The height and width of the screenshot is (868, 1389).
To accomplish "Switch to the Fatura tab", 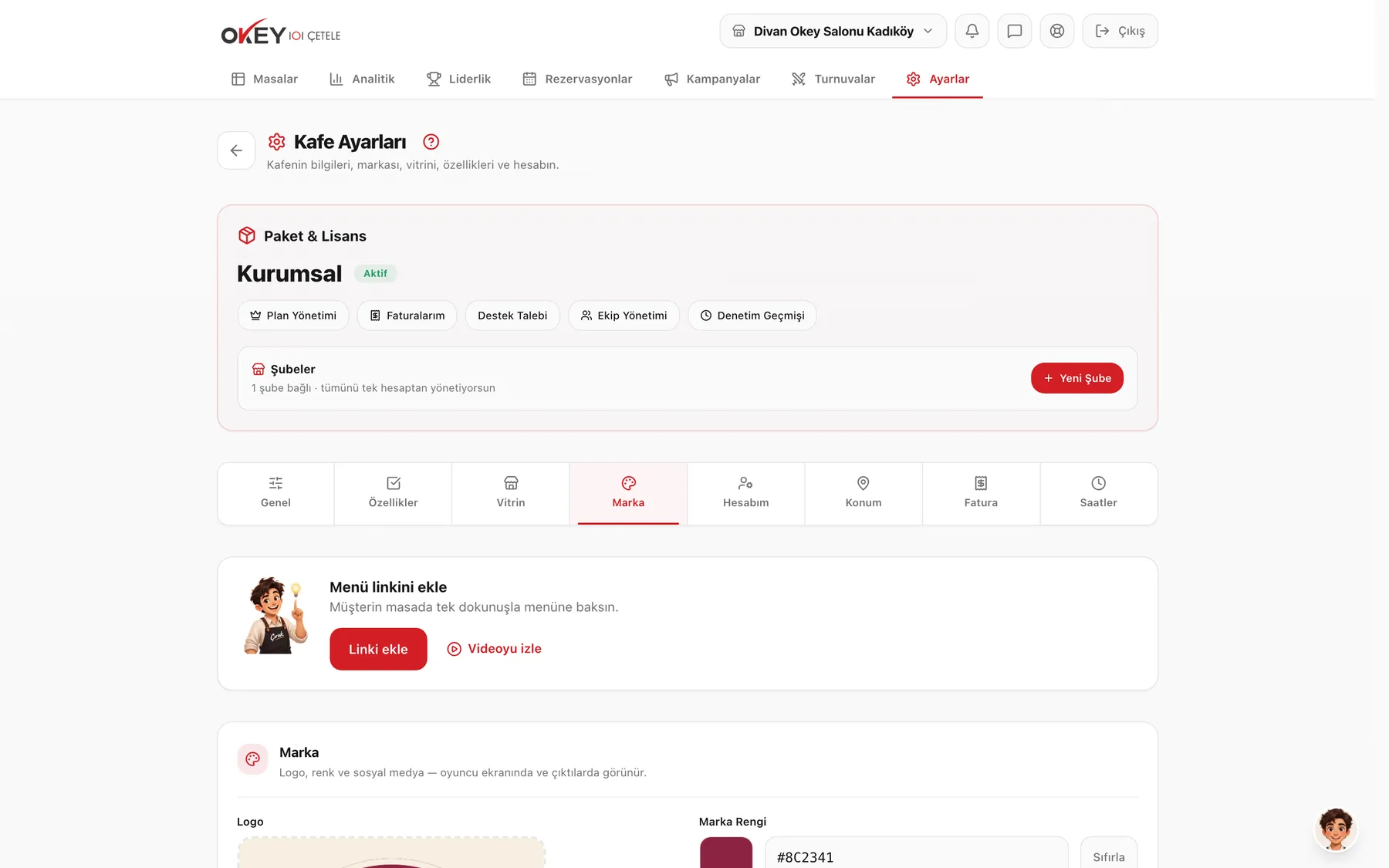I will [x=981, y=494].
